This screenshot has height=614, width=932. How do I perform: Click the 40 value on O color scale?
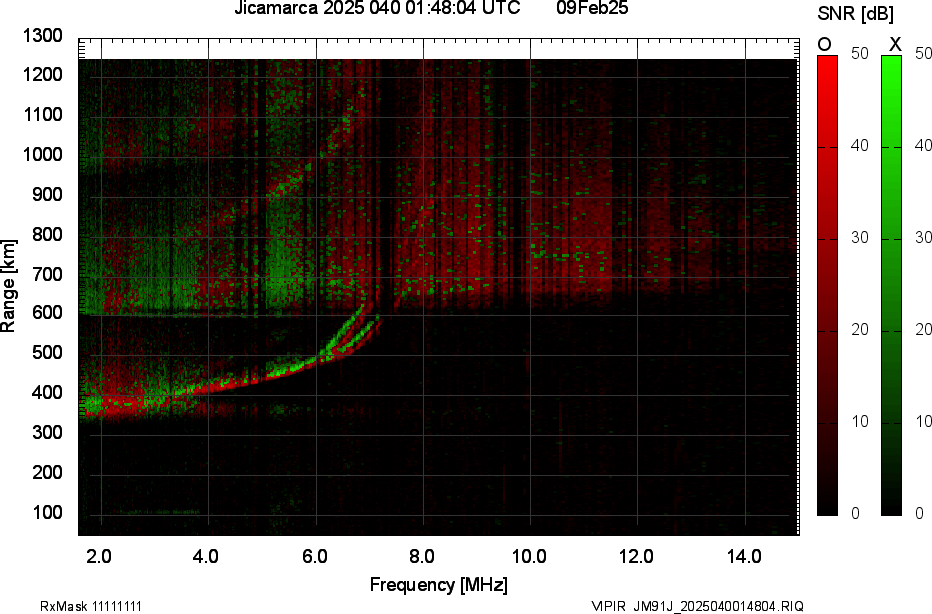pyautogui.click(x=859, y=146)
